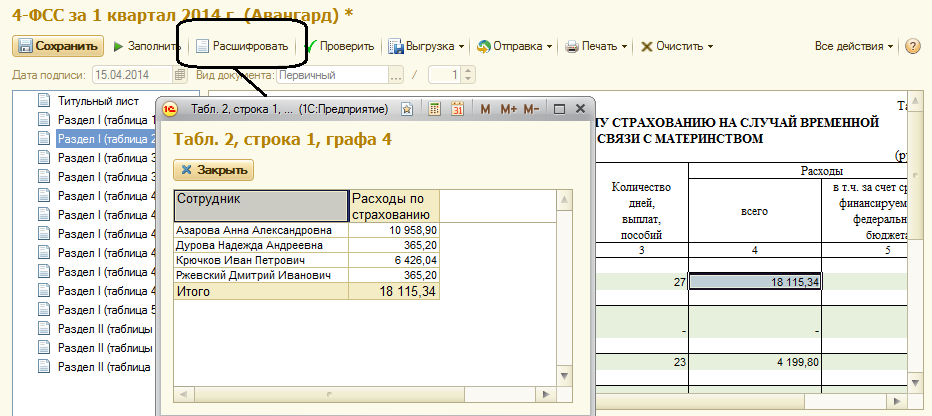Run the Проверить check command
Viewport: 932px width, 416px height.
339,46
